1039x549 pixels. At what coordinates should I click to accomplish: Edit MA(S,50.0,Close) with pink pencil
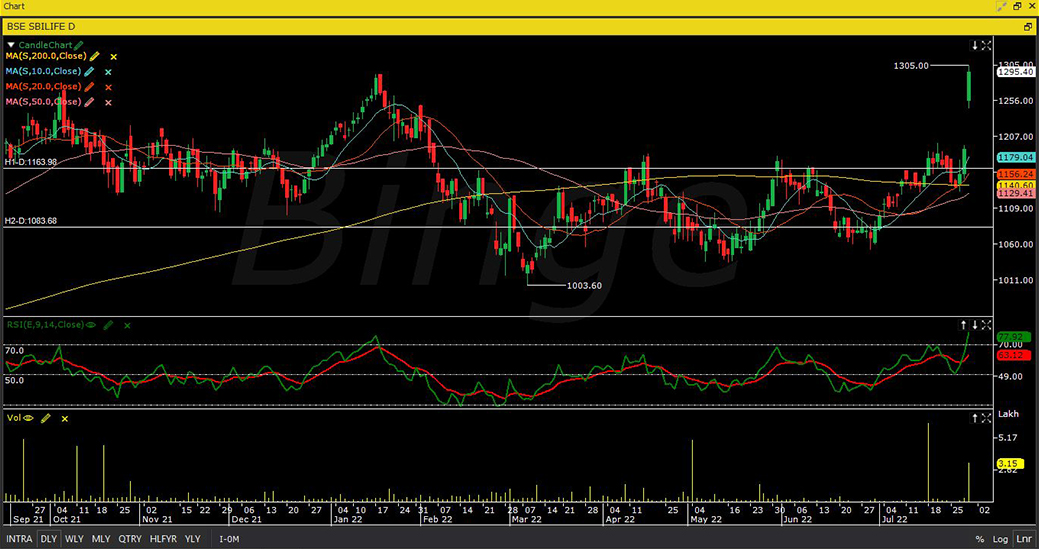[89, 102]
